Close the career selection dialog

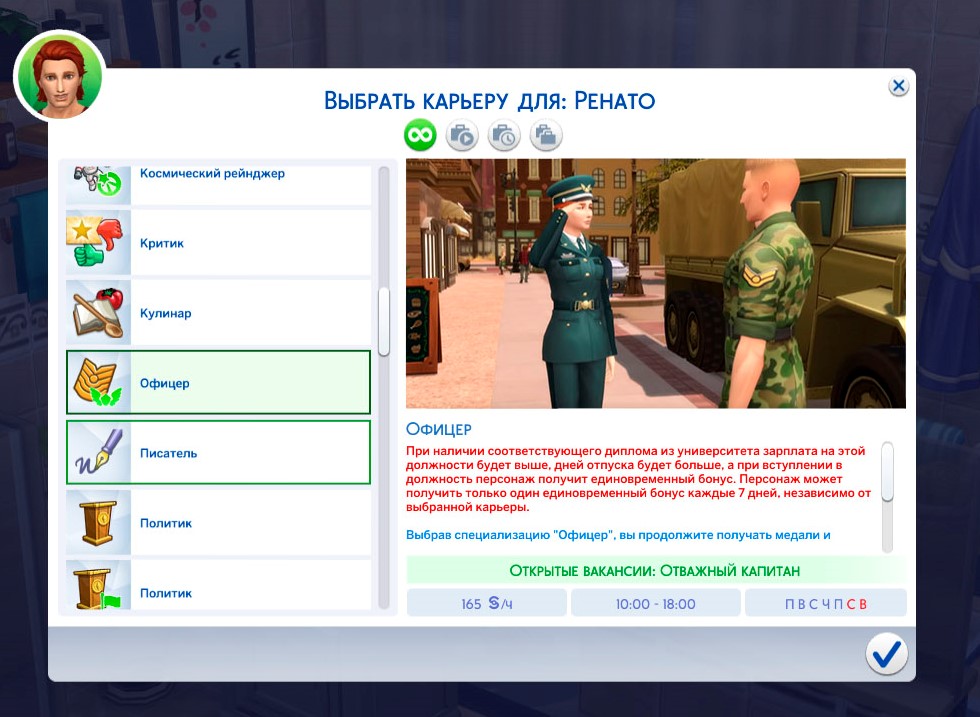click(x=899, y=86)
